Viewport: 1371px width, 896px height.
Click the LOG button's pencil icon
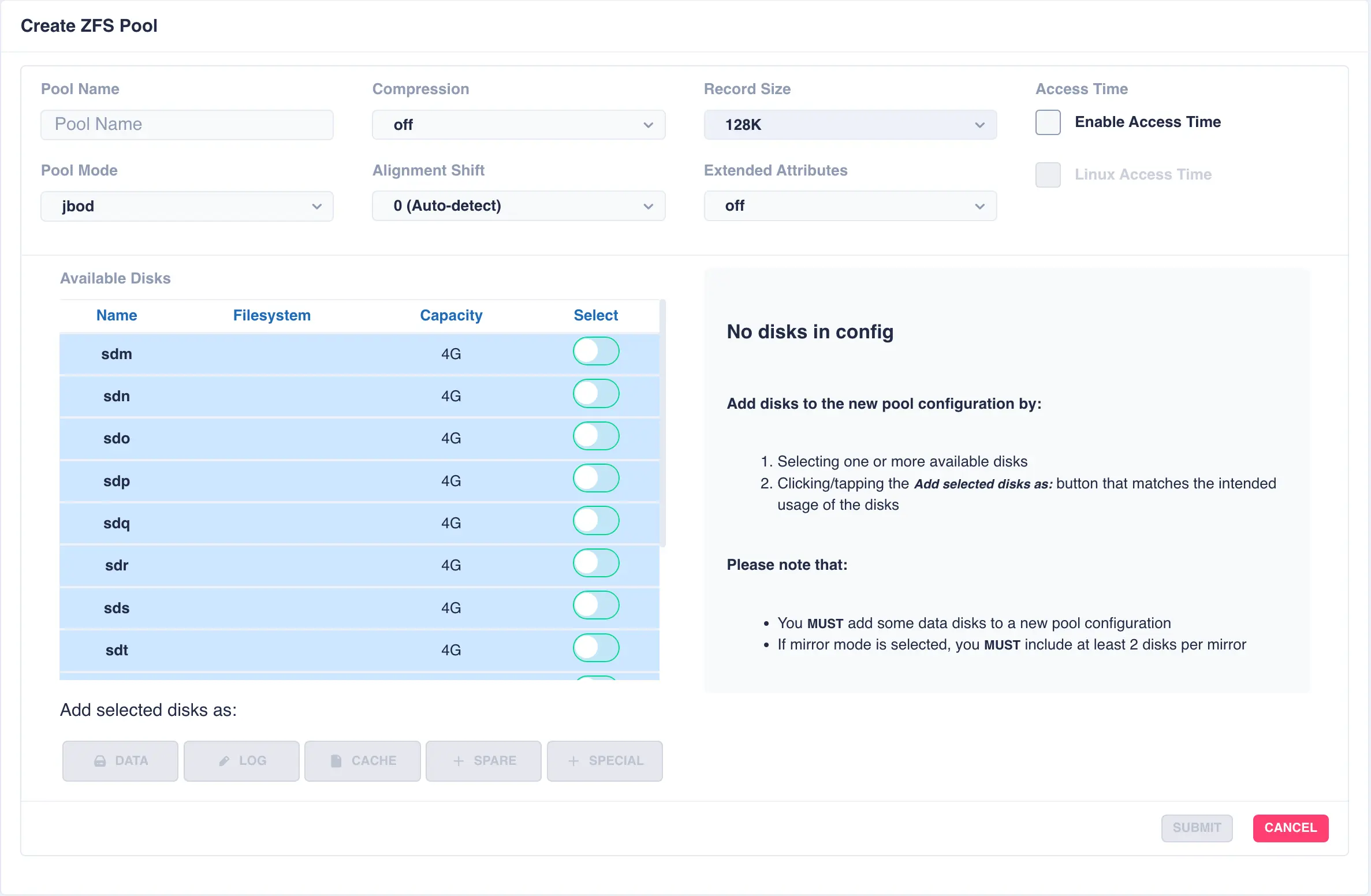225,761
